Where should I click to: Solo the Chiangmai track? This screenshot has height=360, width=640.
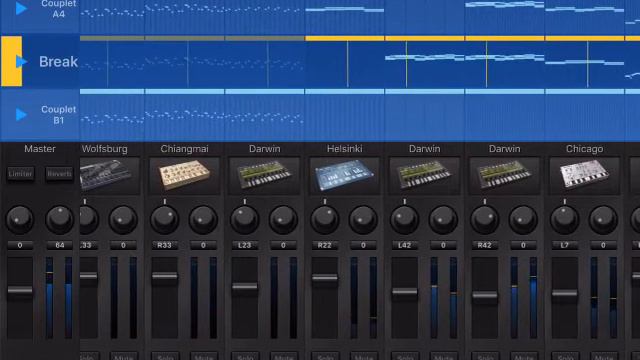[x=165, y=356]
